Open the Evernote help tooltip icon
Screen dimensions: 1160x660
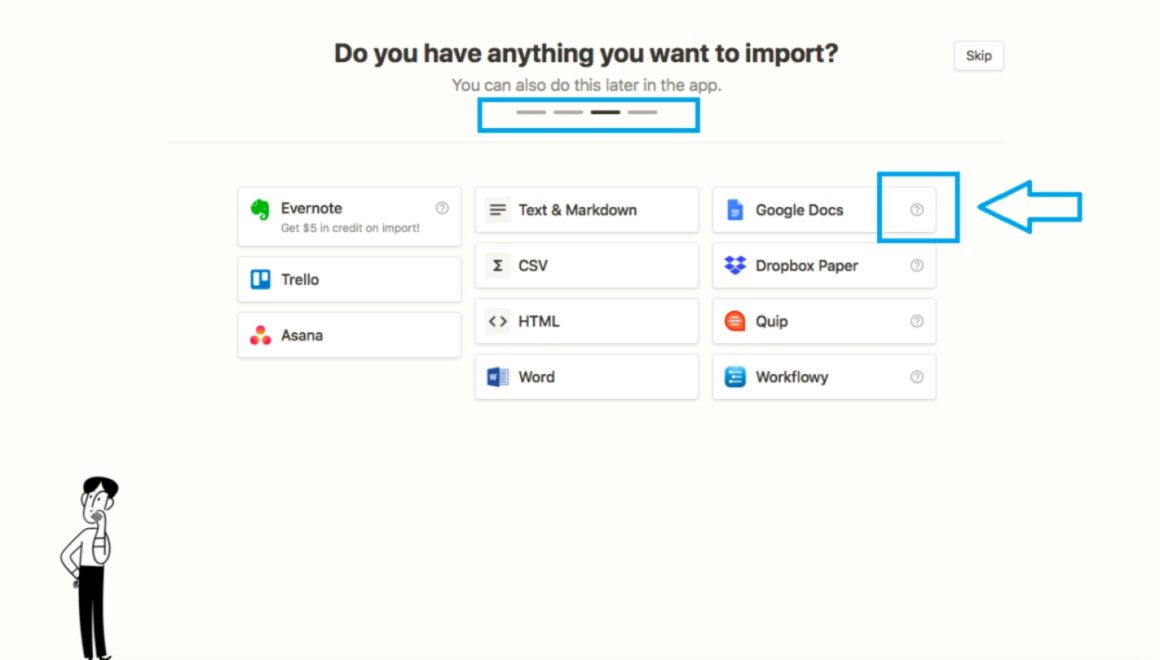[x=440, y=206]
